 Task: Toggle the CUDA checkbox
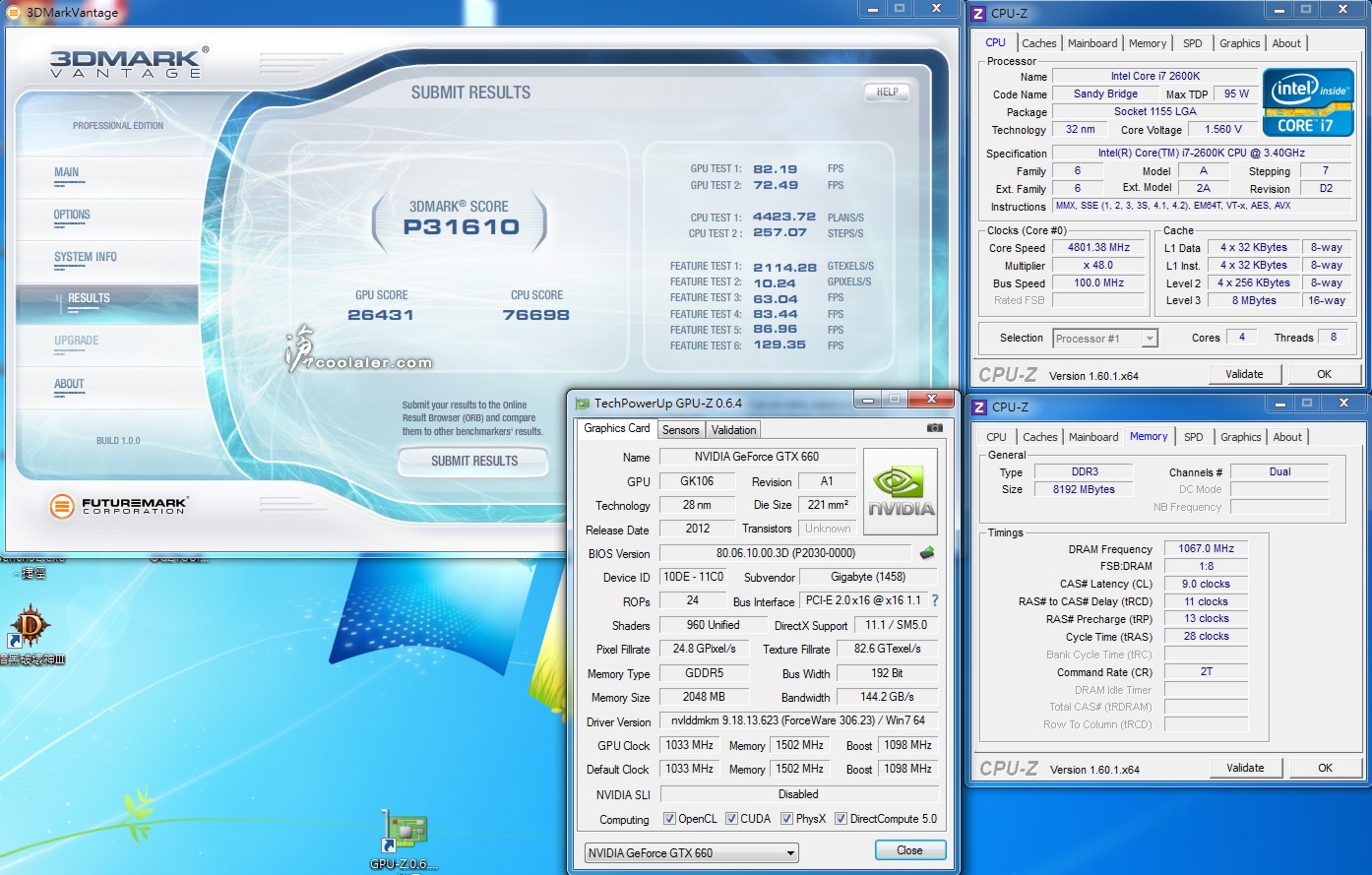click(x=731, y=818)
